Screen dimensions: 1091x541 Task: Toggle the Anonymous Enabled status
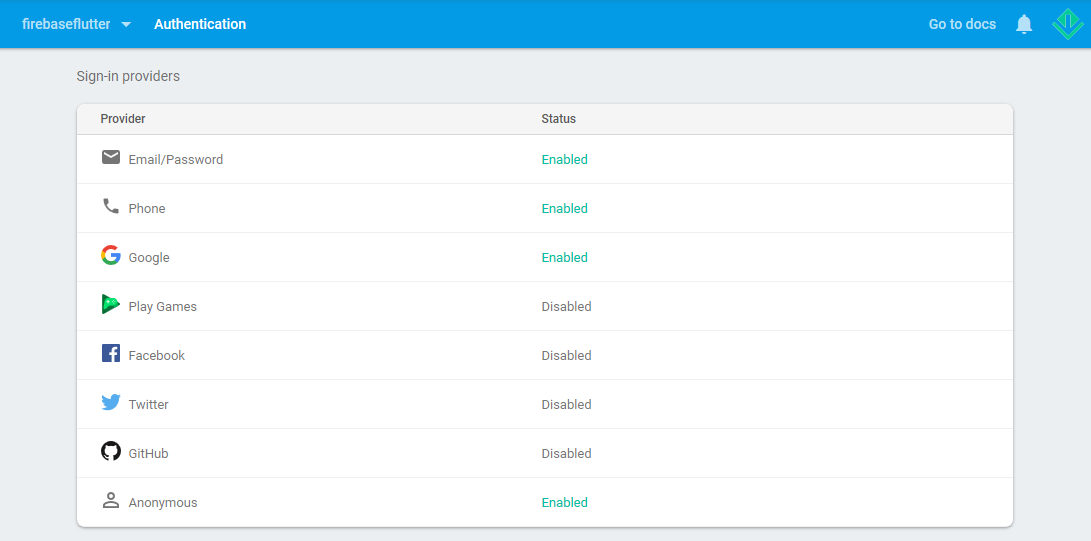(x=564, y=503)
